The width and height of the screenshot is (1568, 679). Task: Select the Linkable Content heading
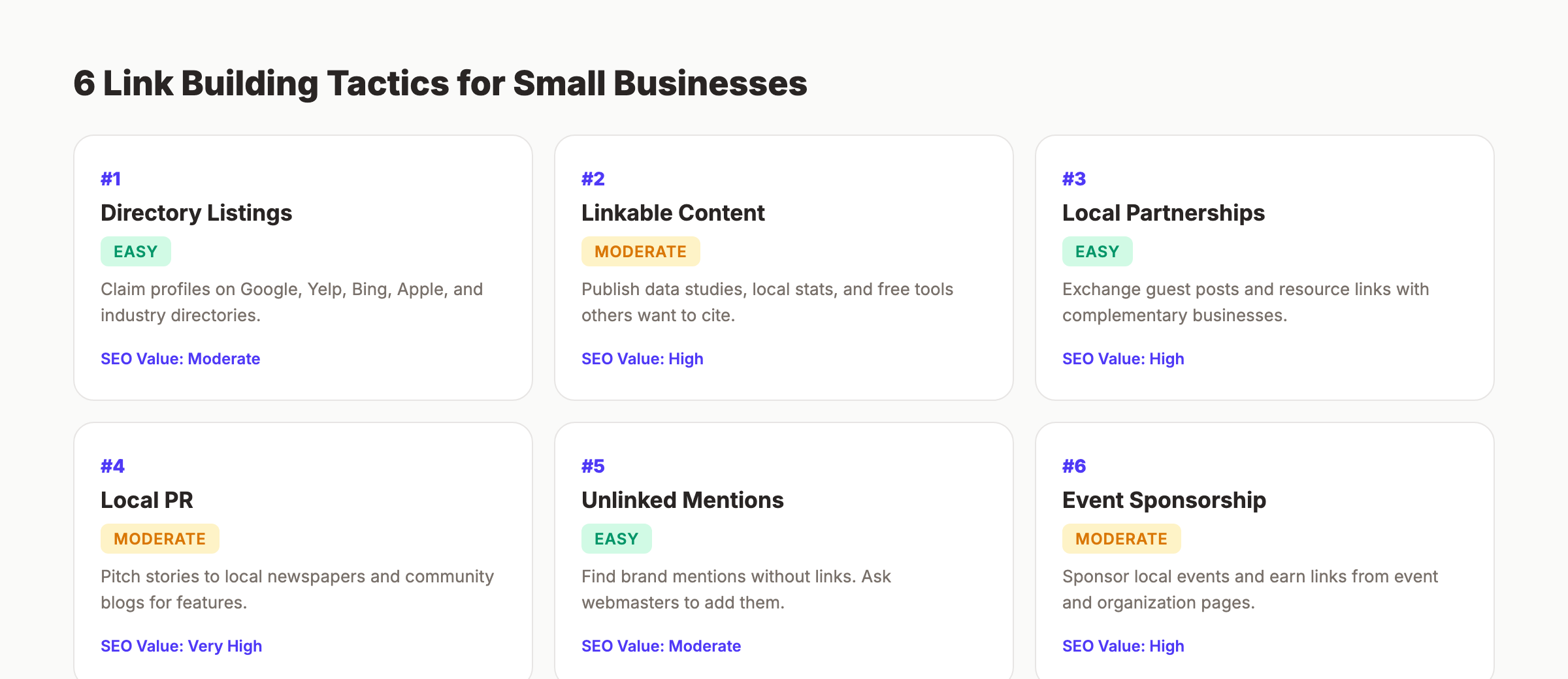[673, 212]
